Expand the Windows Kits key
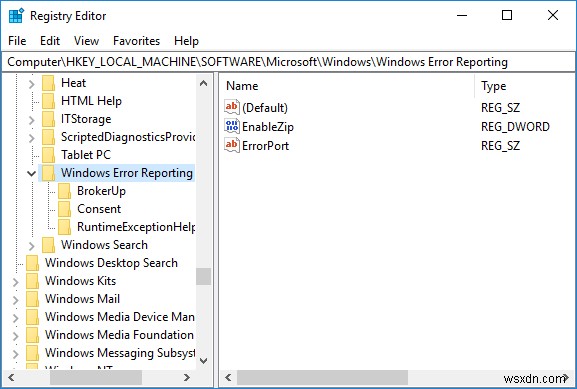Screen dimensions: 577x389 [16, 282]
